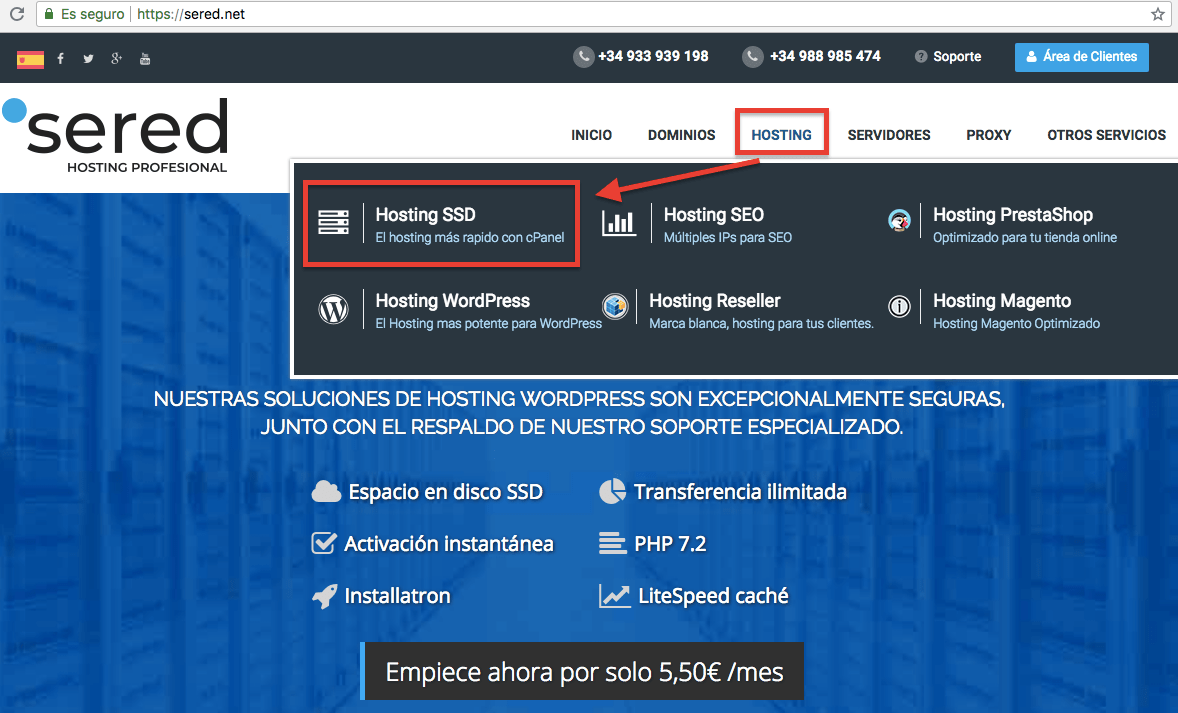Click the 'El hosting más rapido con cPanel' text
This screenshot has height=713, width=1178.
click(470, 237)
